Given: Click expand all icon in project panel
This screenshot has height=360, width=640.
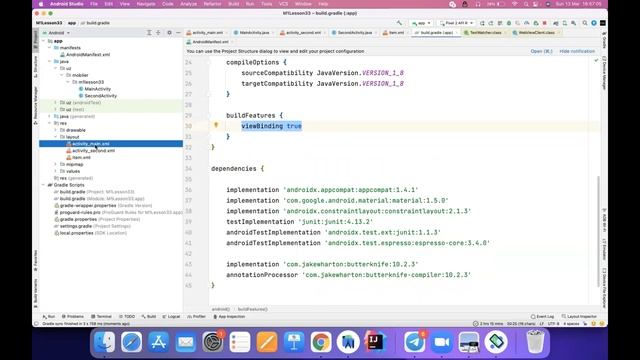Looking at the screenshot, I should point(149,33).
